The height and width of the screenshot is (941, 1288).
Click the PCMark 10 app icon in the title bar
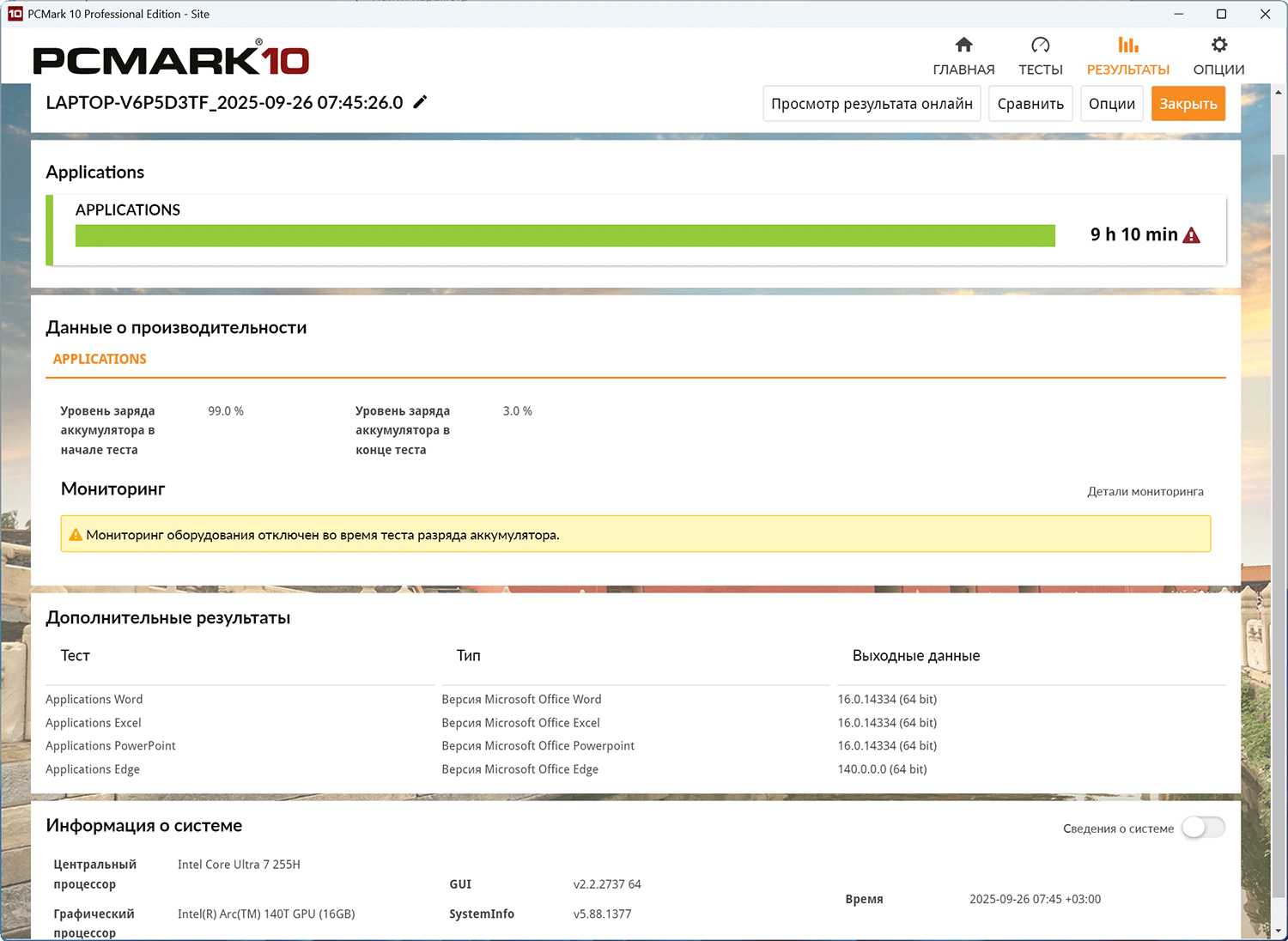15,14
